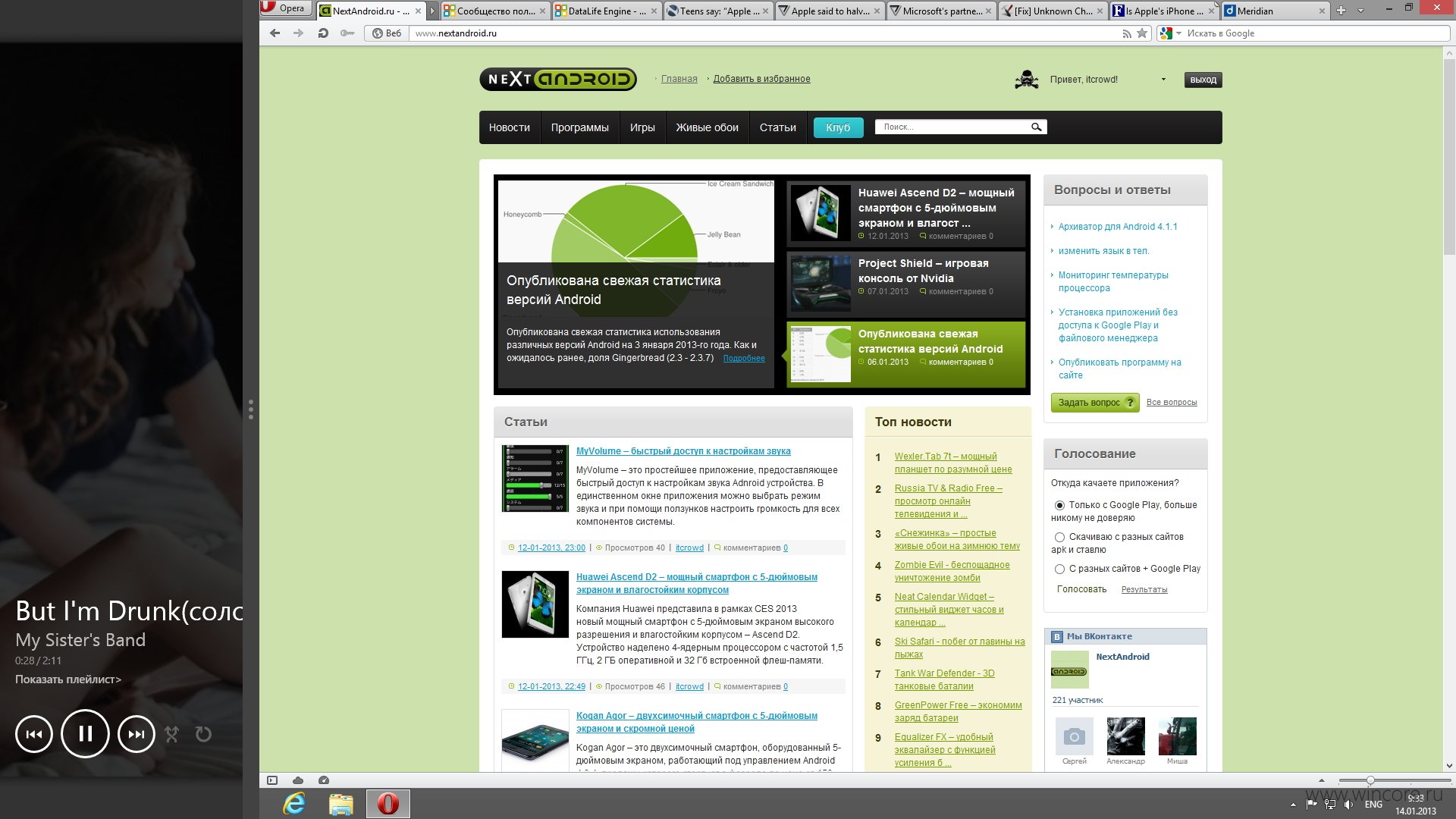Viewport: 1456px width, 819px height.
Task: Click the network tray icon
Action: (1329, 805)
